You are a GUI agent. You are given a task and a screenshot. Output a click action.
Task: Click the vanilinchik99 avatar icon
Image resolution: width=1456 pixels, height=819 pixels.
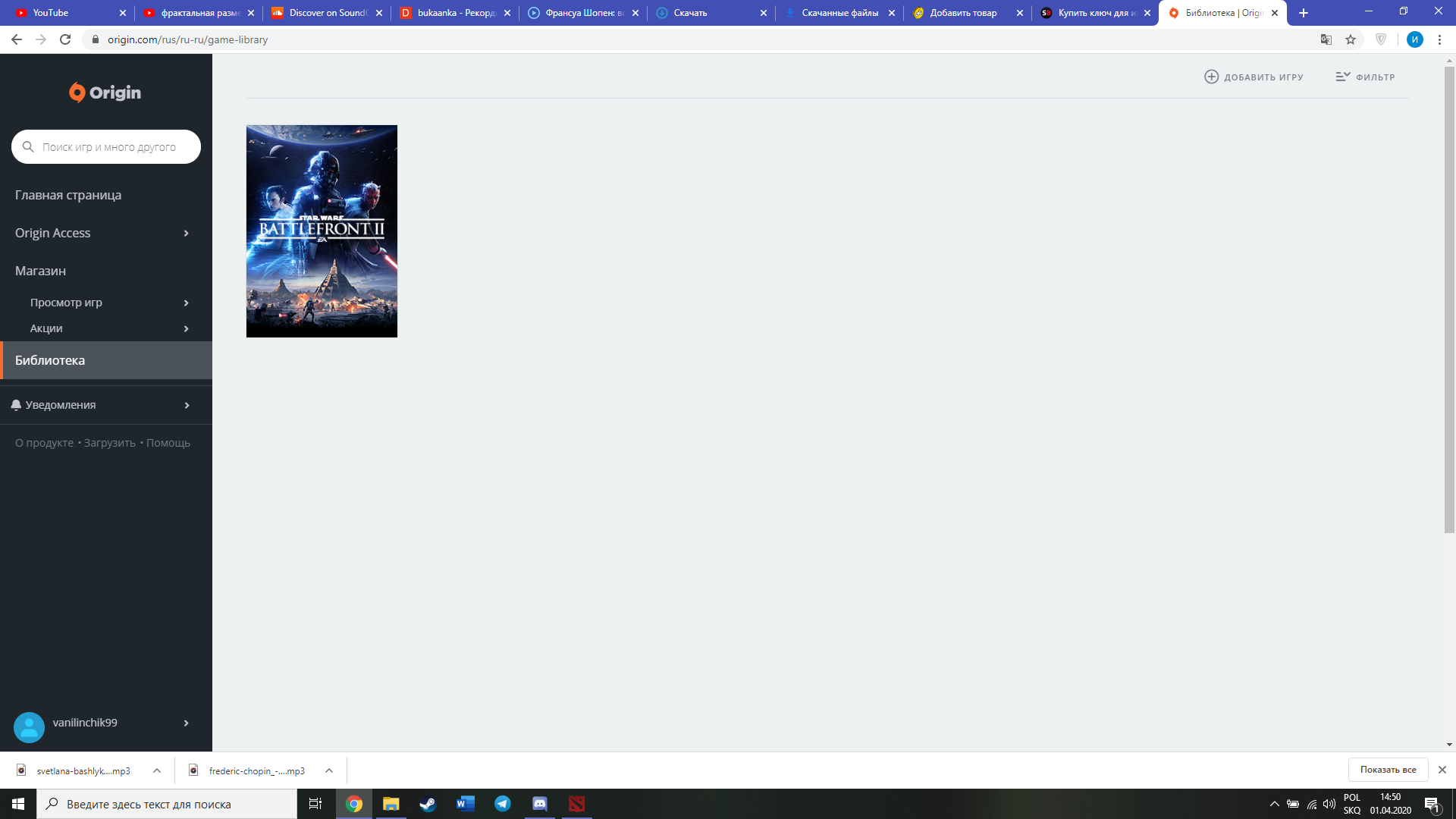coord(29,726)
